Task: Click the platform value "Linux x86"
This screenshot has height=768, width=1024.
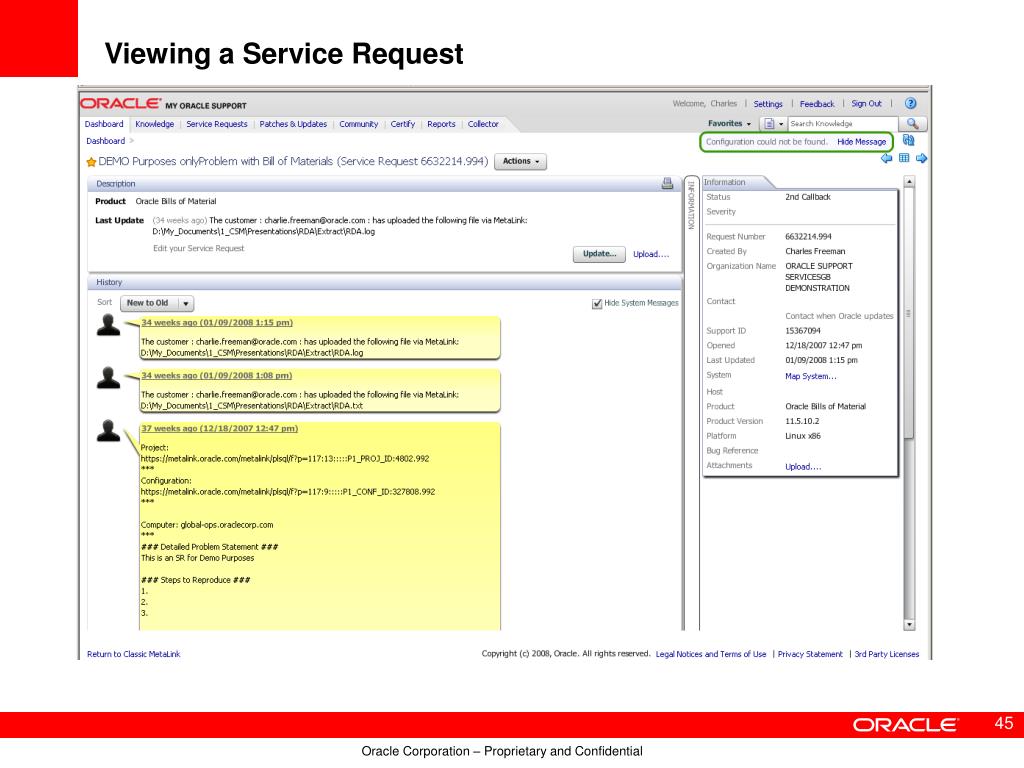Action: click(x=803, y=436)
